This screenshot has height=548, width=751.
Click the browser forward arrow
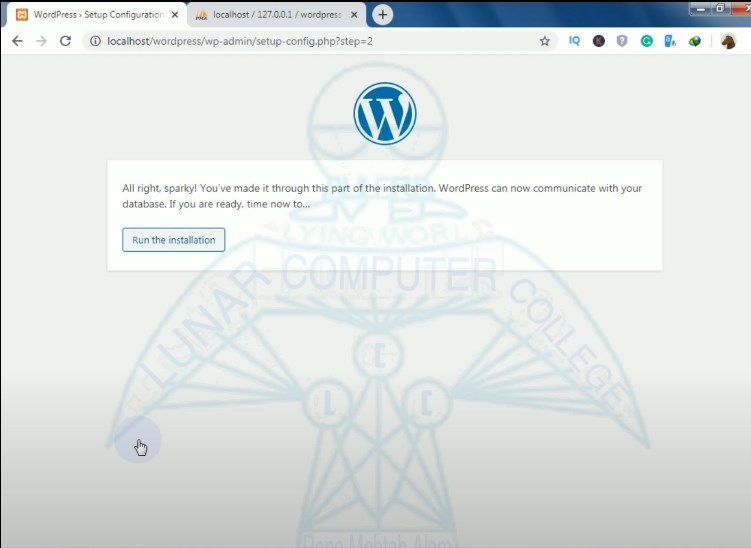click(42, 41)
